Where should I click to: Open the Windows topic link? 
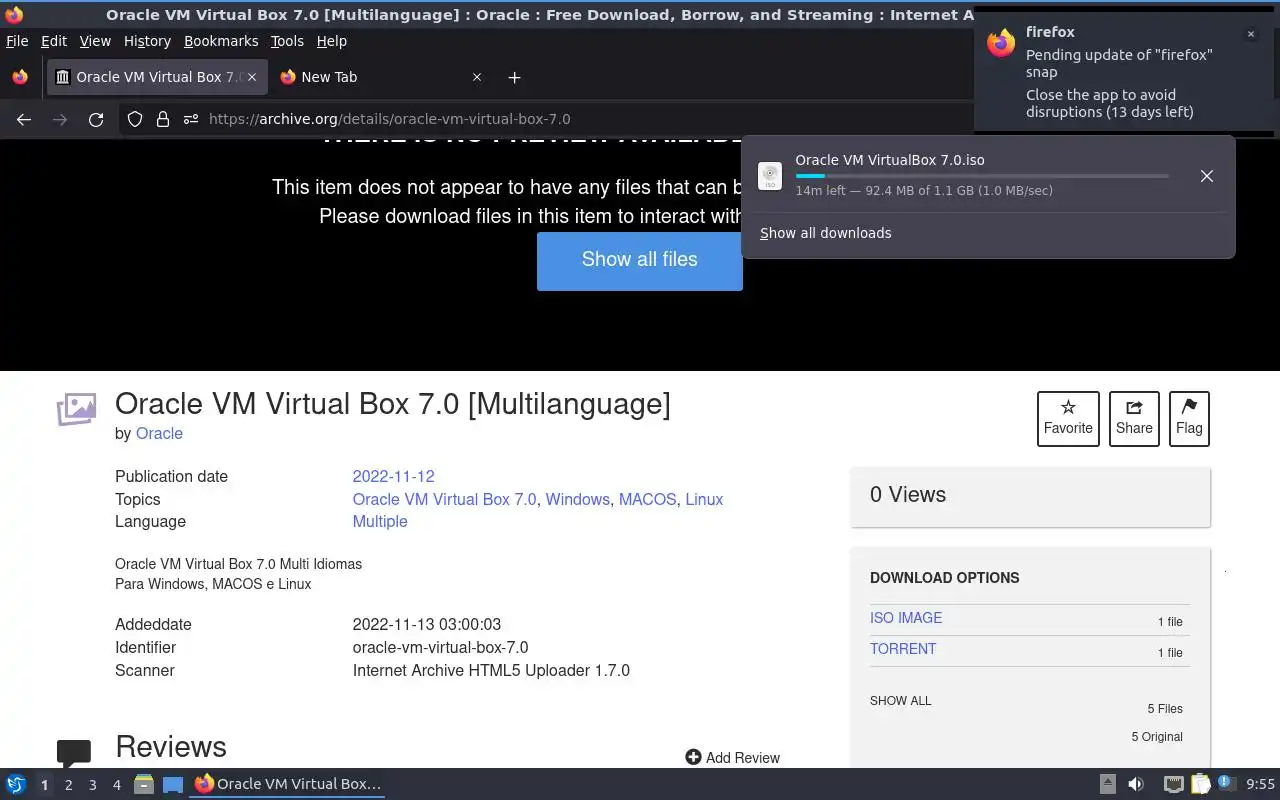pyautogui.click(x=578, y=499)
